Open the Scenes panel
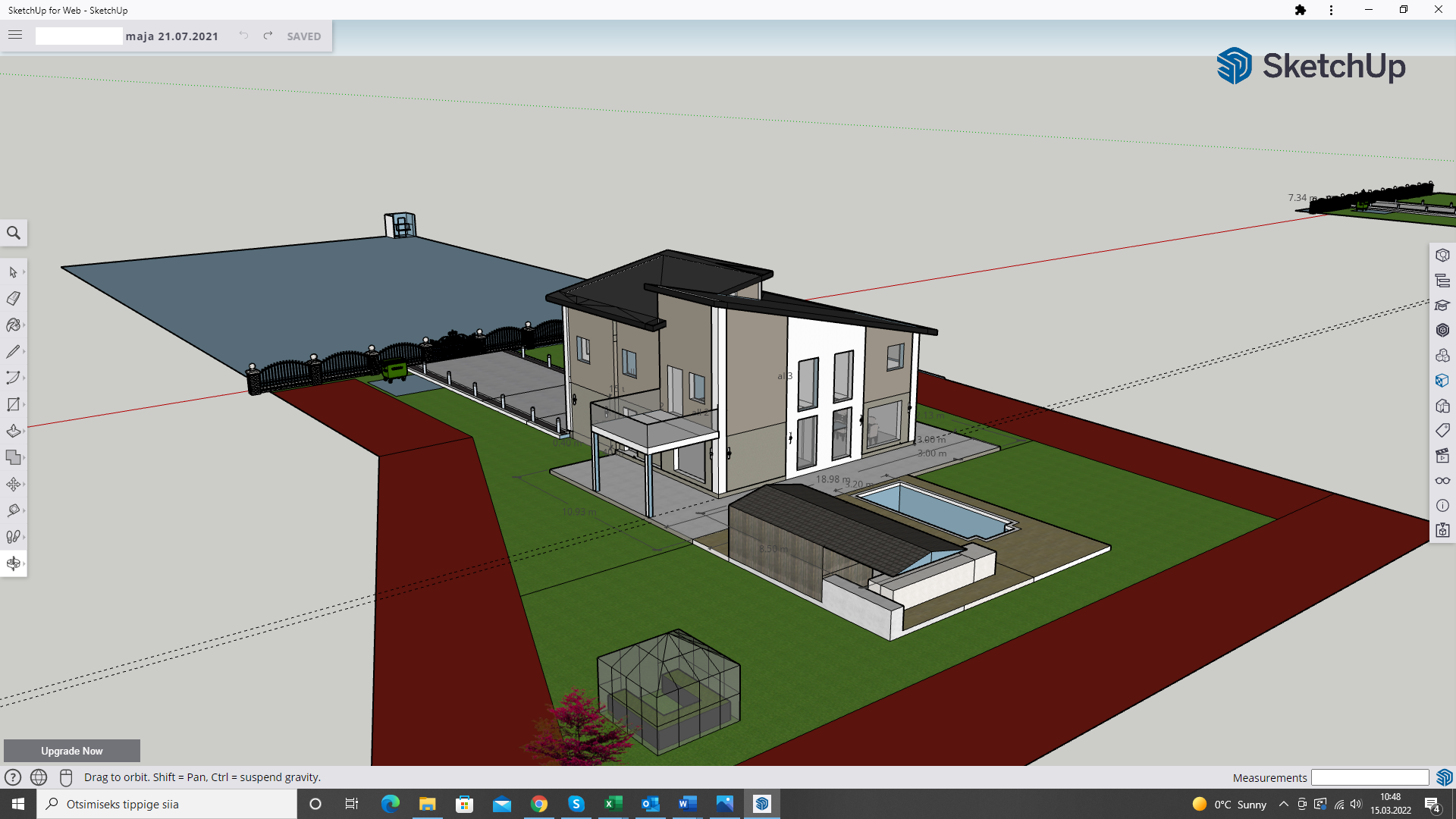 pyautogui.click(x=1442, y=456)
